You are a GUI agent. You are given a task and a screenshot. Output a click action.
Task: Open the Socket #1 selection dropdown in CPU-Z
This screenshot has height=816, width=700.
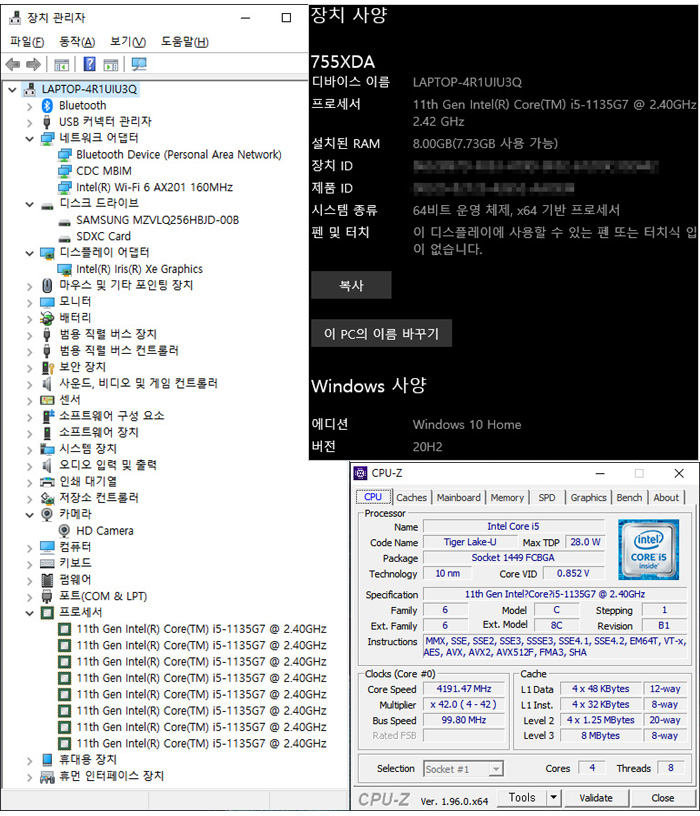(497, 769)
